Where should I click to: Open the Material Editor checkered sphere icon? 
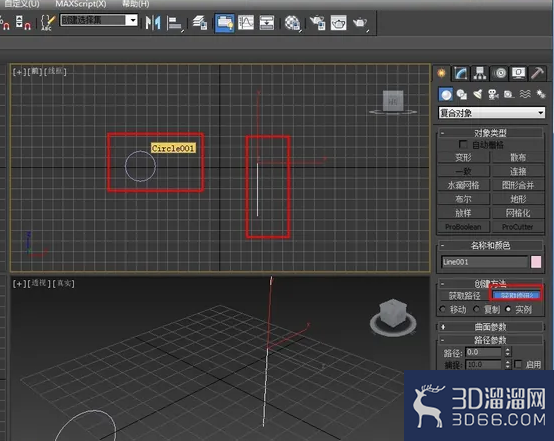coord(293,23)
